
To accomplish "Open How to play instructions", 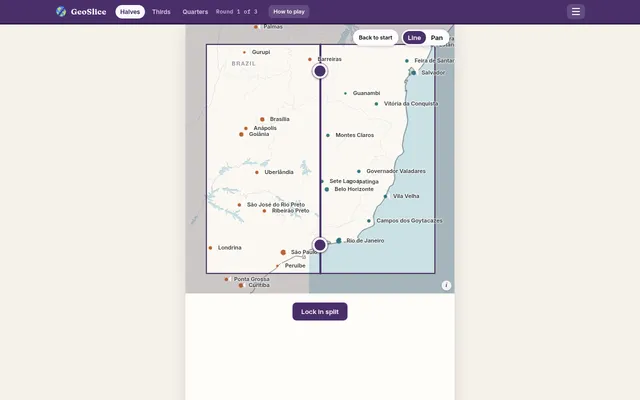I will [x=289, y=12].
